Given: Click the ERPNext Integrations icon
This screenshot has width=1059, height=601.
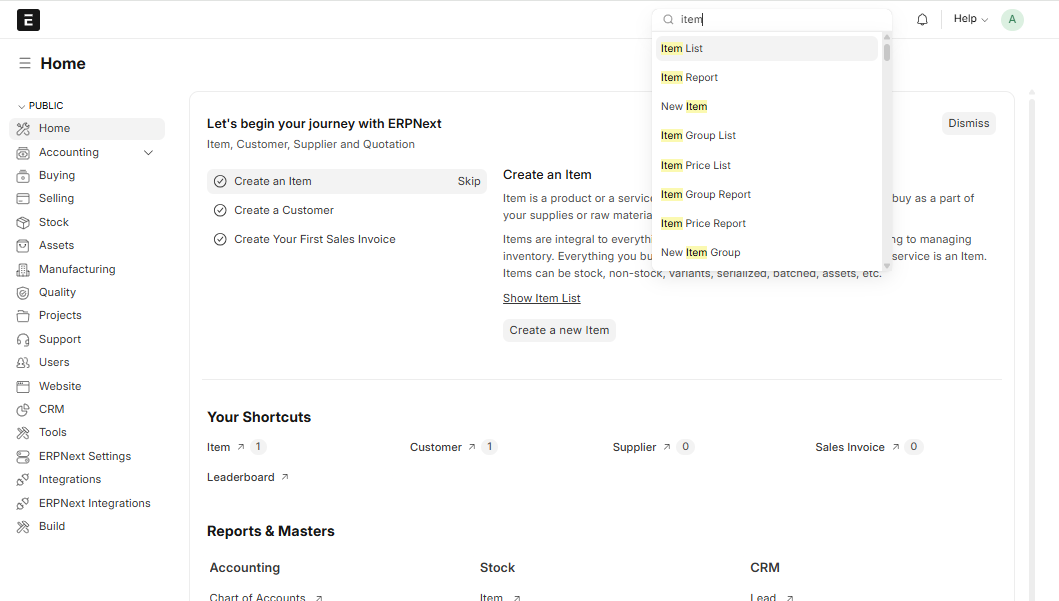Looking at the screenshot, I should click(23, 503).
